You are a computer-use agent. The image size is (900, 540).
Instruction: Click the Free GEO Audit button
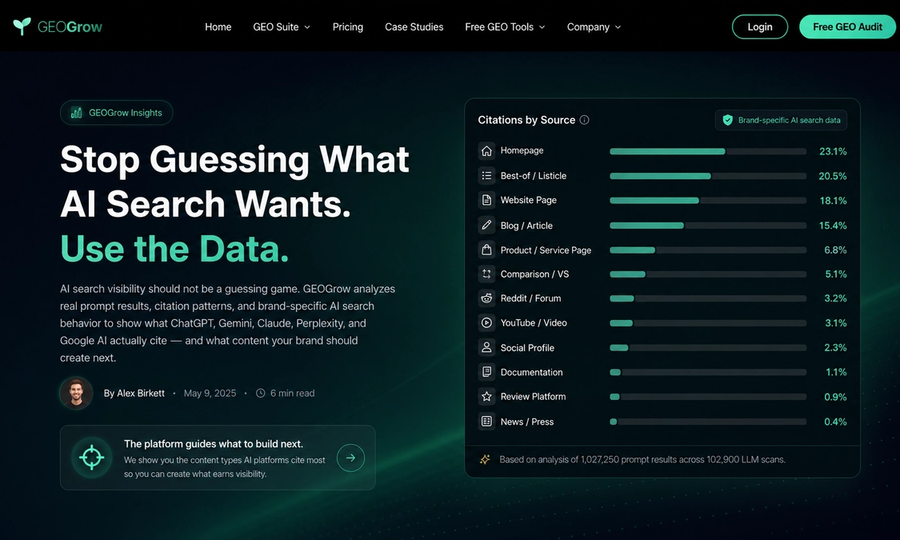[847, 27]
